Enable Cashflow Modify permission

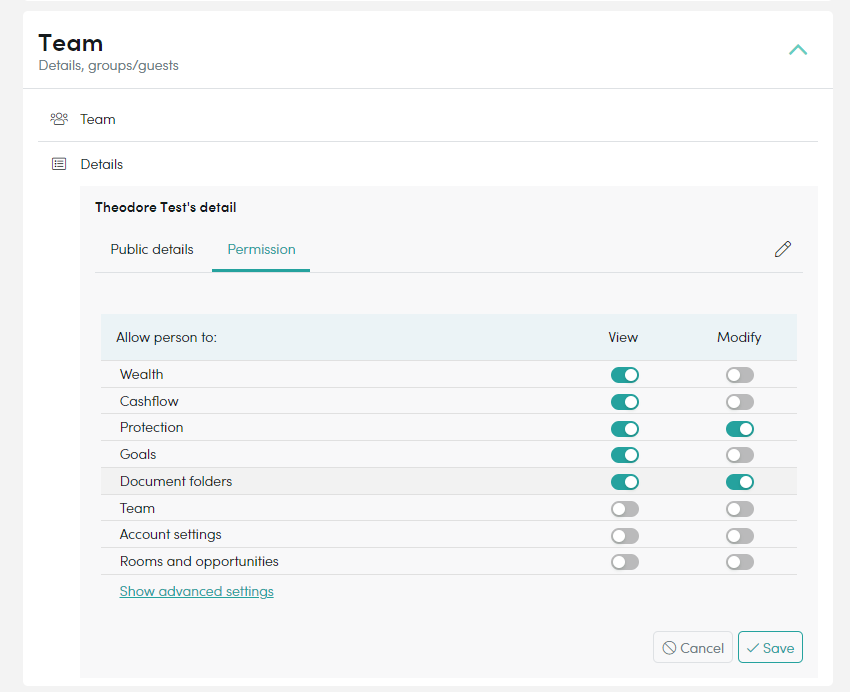click(x=740, y=402)
